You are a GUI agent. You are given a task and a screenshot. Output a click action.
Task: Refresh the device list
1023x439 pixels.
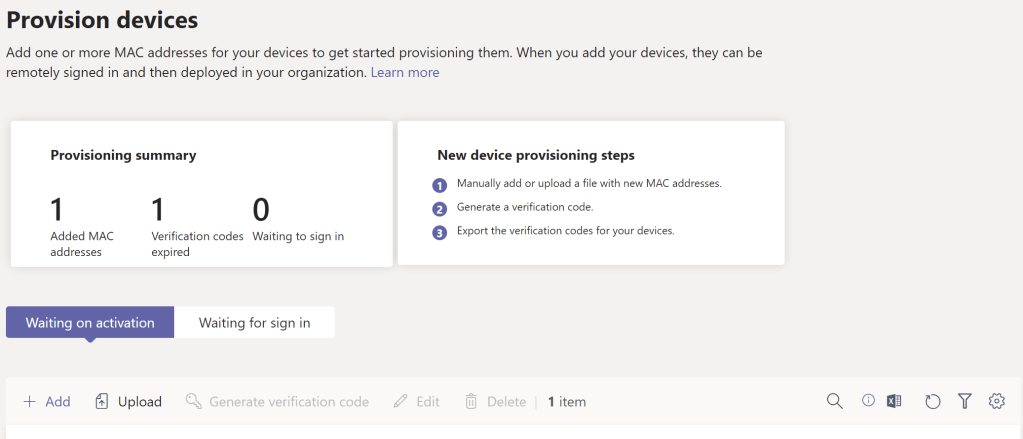(932, 401)
